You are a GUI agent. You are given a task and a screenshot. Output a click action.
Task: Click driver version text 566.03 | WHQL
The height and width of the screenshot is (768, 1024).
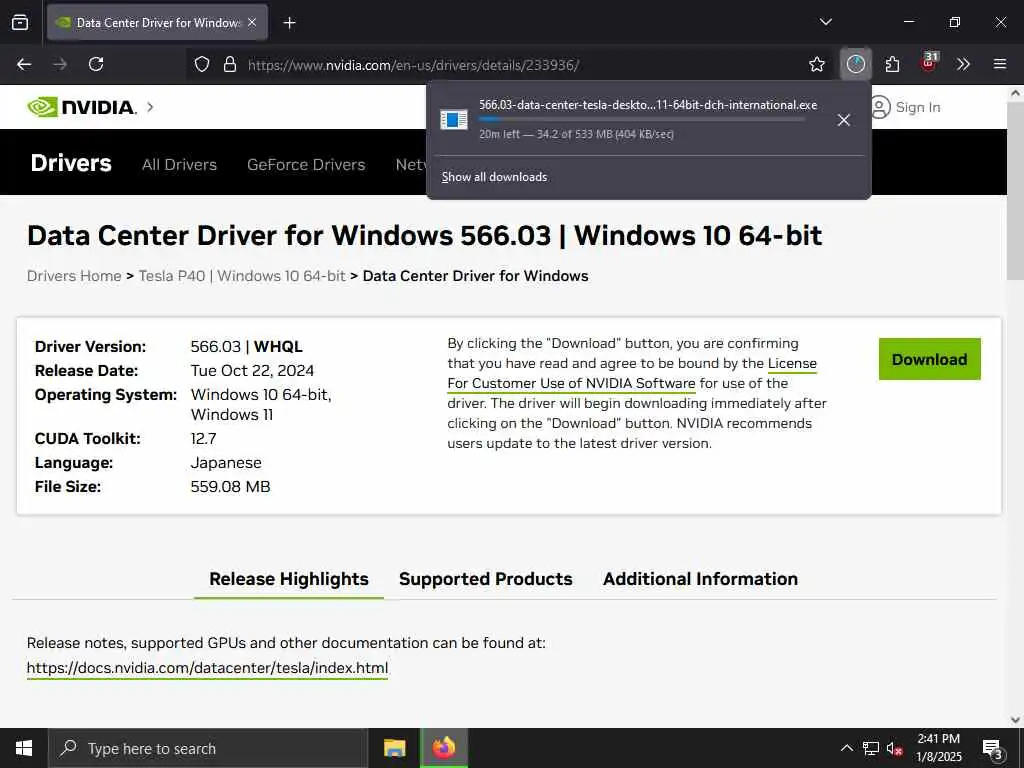coord(246,347)
